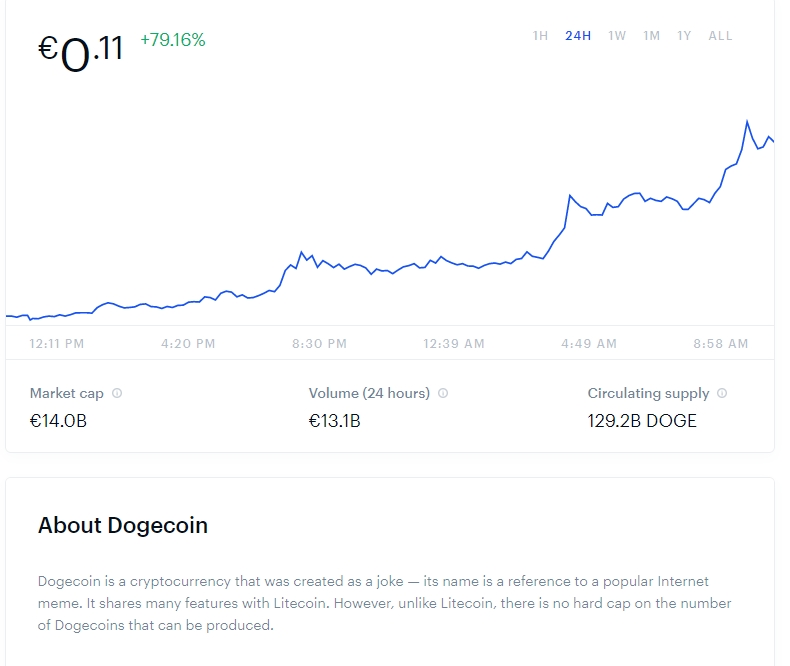
Task: Switch chart to 1H range
Action: point(540,36)
